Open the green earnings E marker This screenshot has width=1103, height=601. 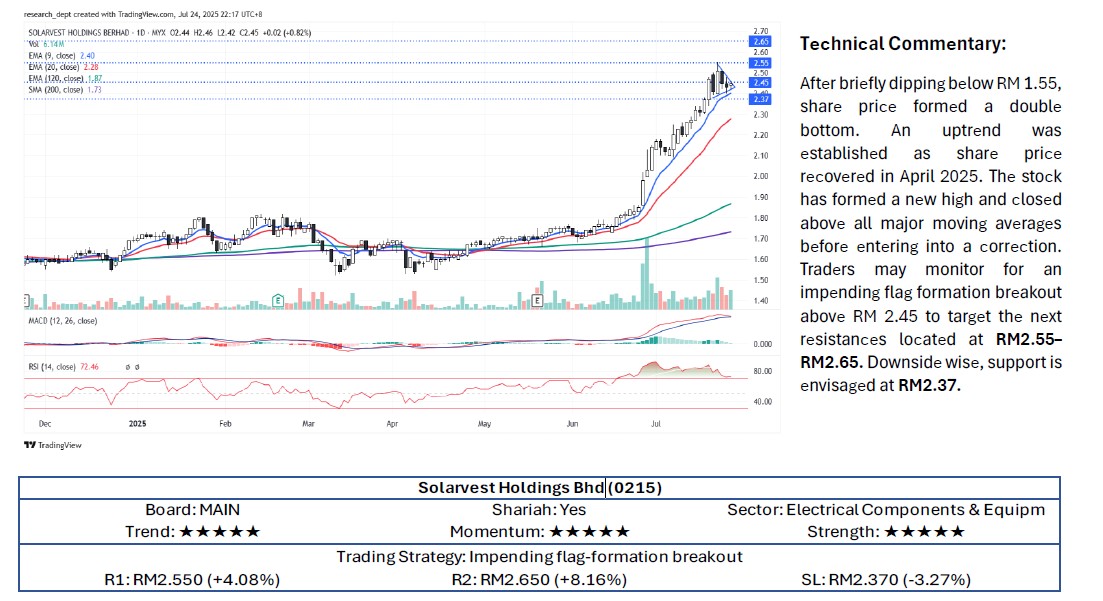click(x=278, y=300)
